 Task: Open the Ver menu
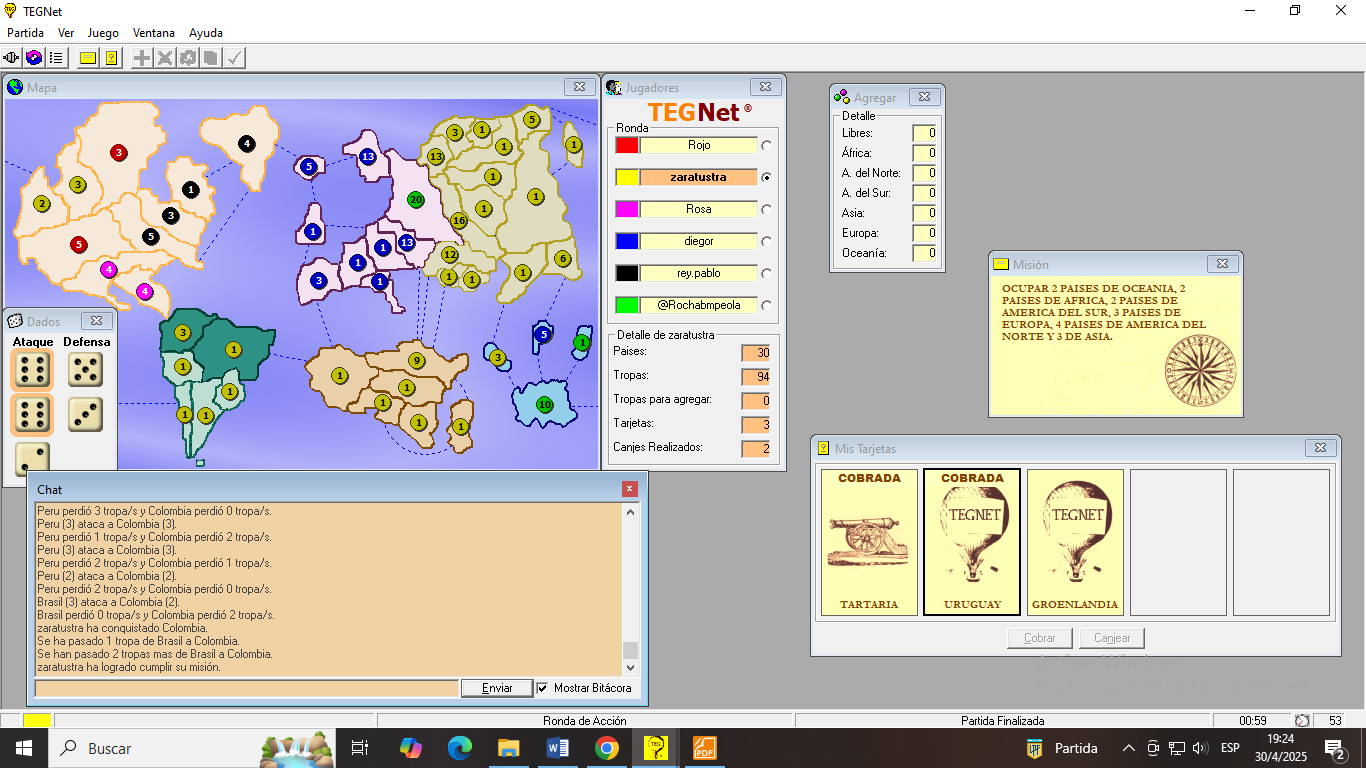point(66,32)
